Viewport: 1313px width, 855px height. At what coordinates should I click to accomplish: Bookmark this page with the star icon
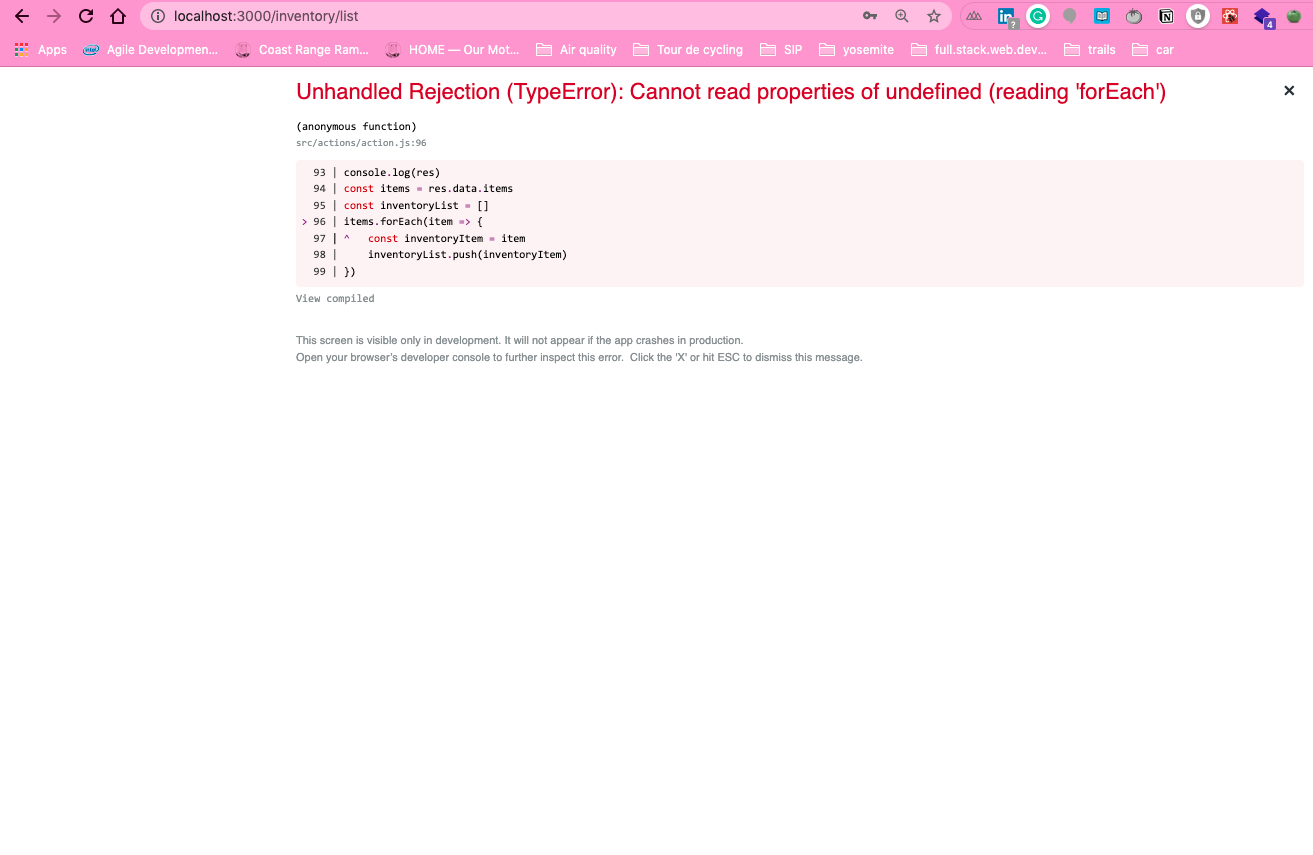click(x=933, y=16)
